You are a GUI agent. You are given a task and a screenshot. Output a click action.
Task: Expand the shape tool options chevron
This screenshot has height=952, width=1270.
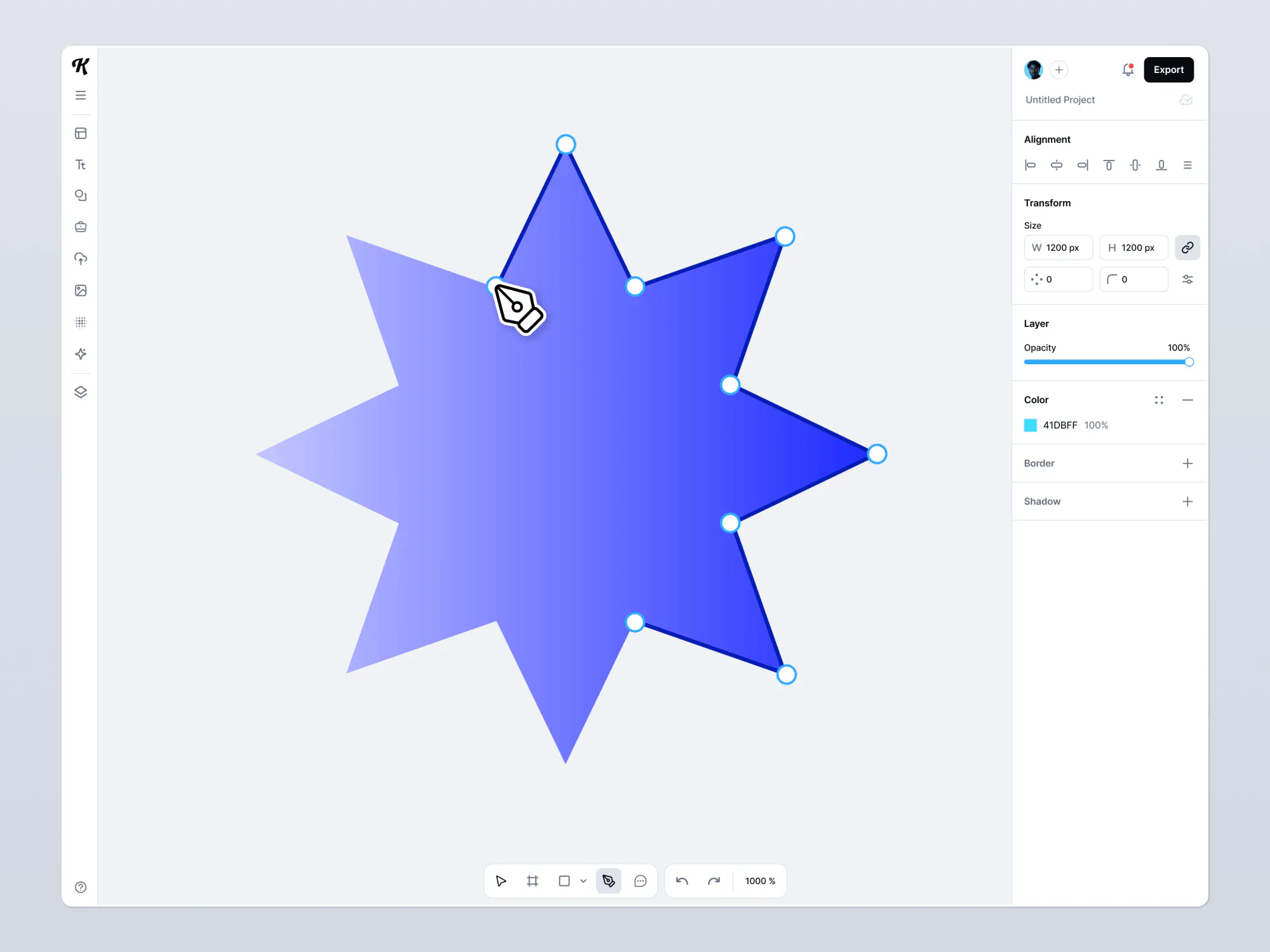584,881
